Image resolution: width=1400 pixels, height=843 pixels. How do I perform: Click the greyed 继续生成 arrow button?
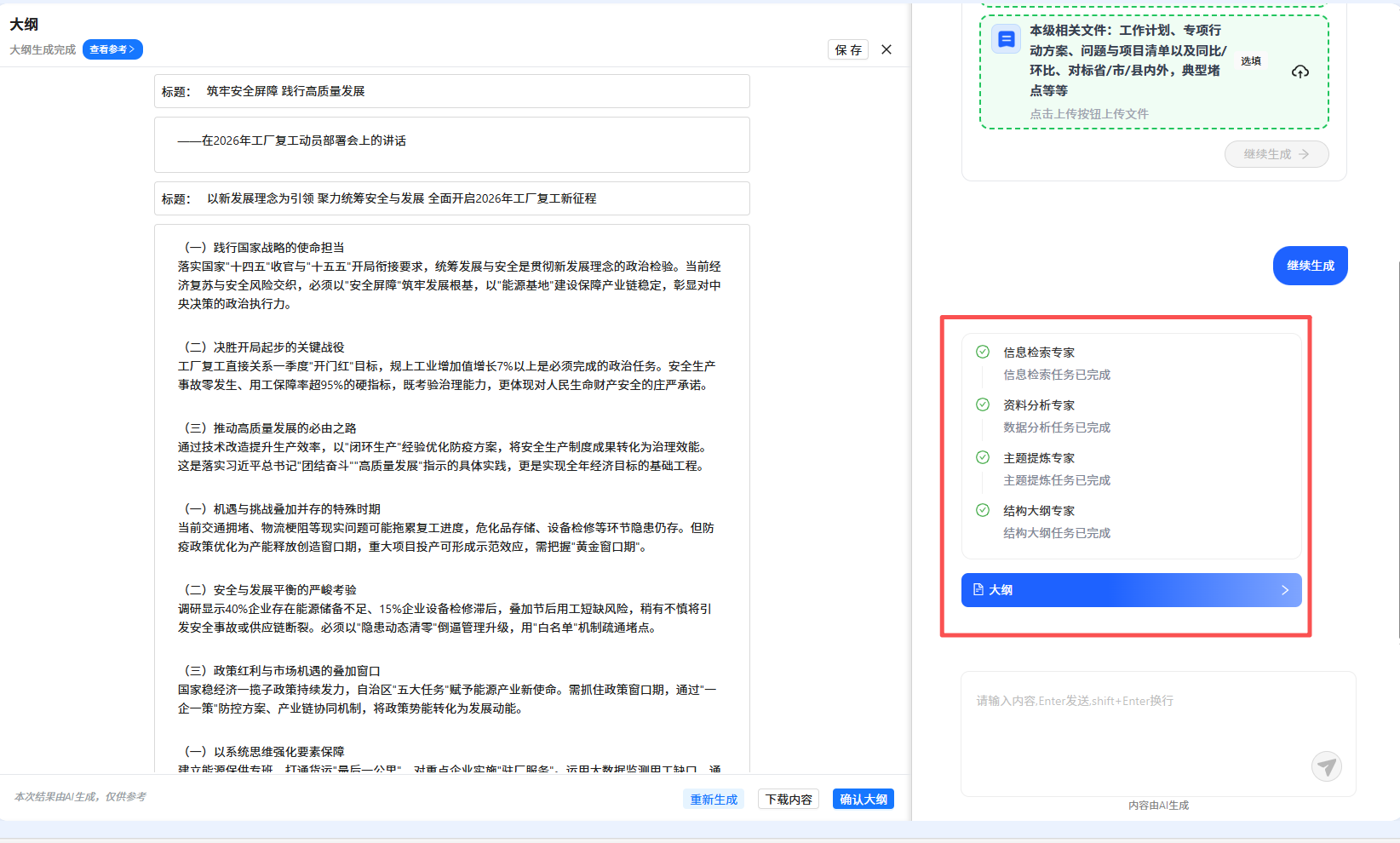click(x=1276, y=154)
